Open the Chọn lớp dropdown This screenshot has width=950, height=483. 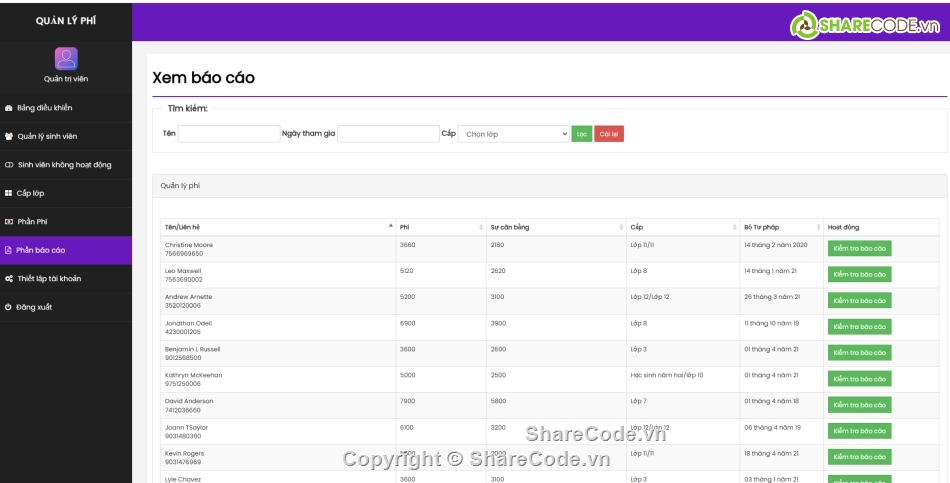click(514, 134)
